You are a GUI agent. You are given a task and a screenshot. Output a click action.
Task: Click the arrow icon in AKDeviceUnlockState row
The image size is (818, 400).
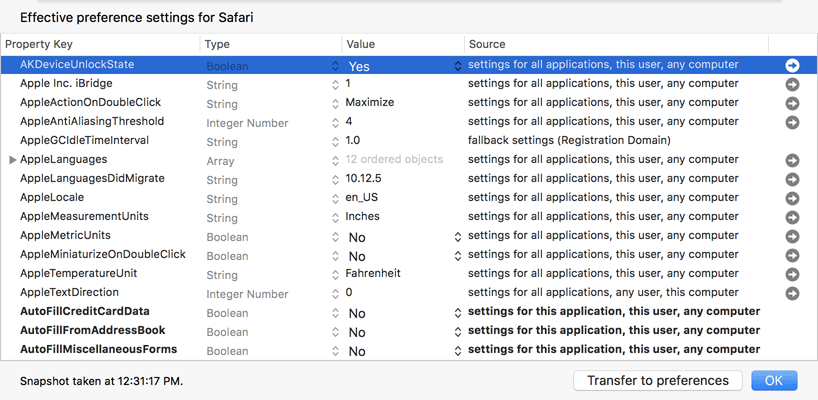tap(792, 65)
